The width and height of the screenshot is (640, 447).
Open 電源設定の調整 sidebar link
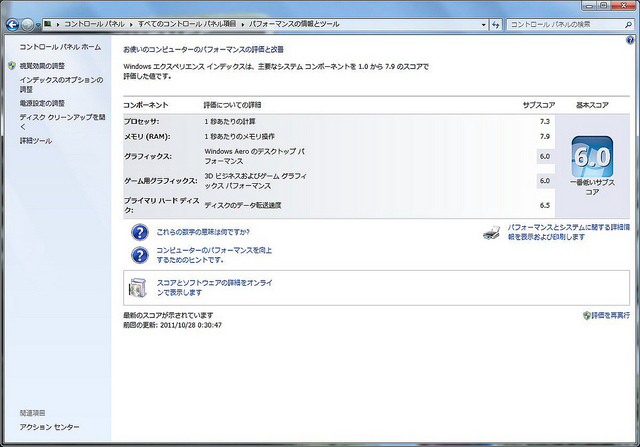coord(42,103)
